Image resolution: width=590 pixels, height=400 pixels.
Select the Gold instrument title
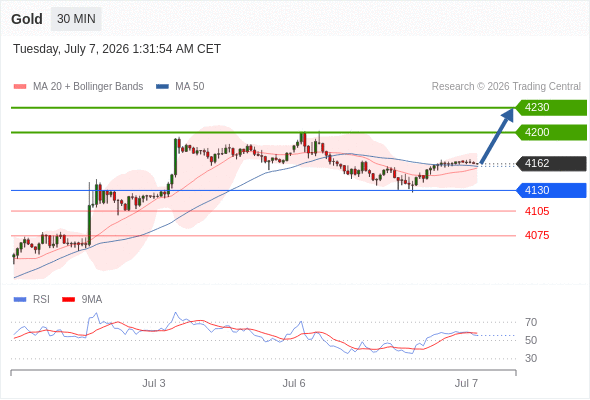27,19
